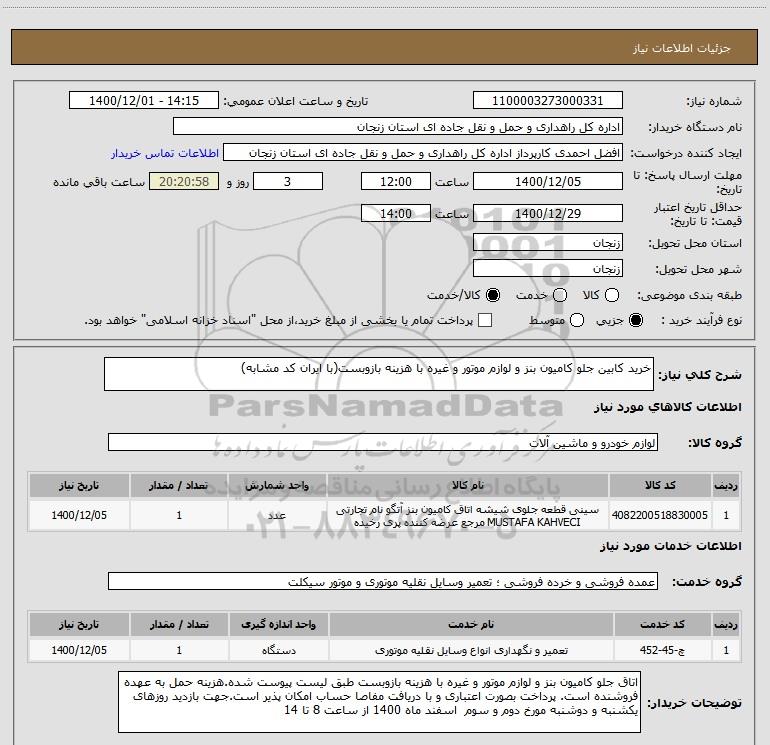Click the واحد شمارش column header
Viewport: 770px width, 745px height.
(277, 485)
